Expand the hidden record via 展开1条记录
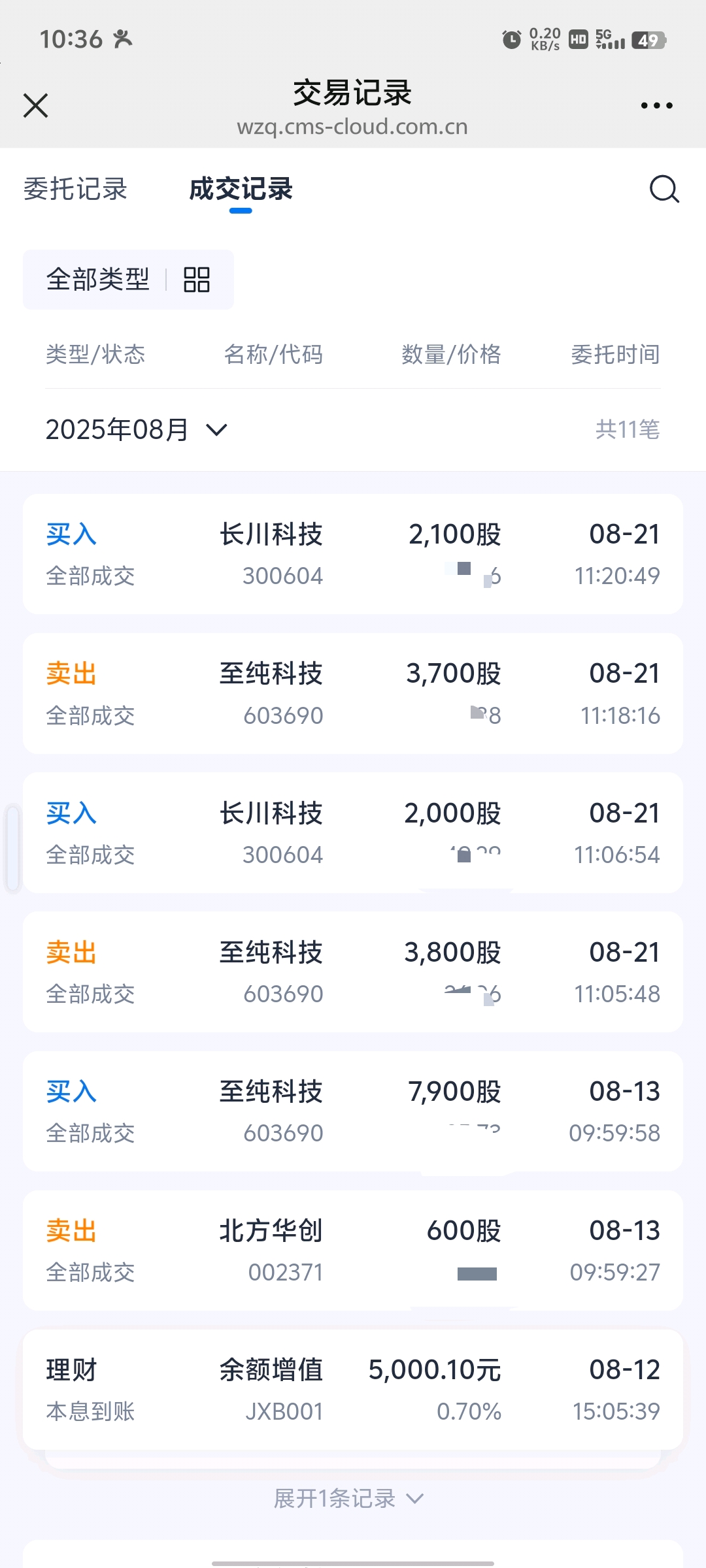Screen dimensions: 706x1568 tap(349, 1498)
